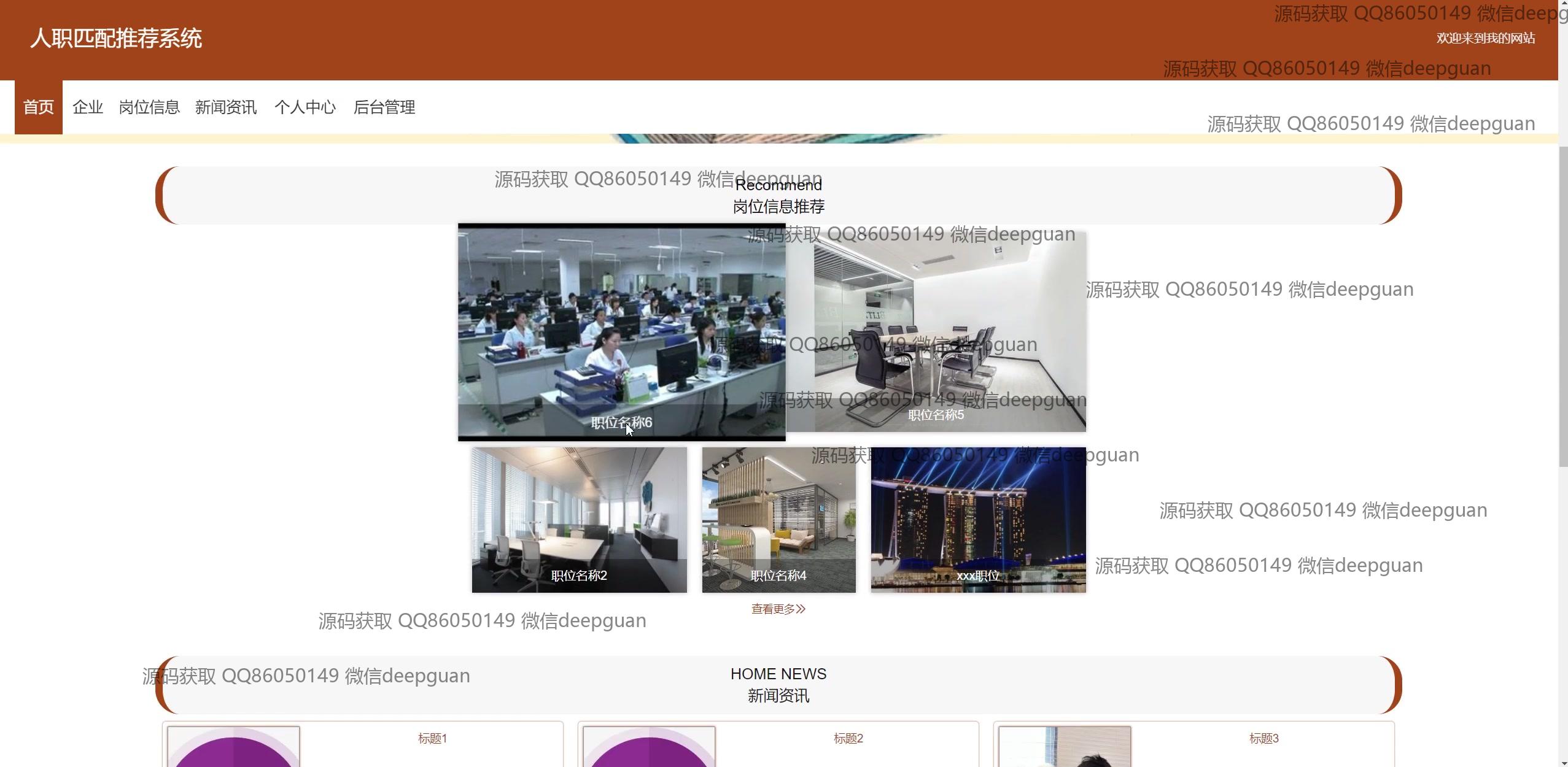
Task: Open the 岗位信息 menu item
Action: point(149,107)
